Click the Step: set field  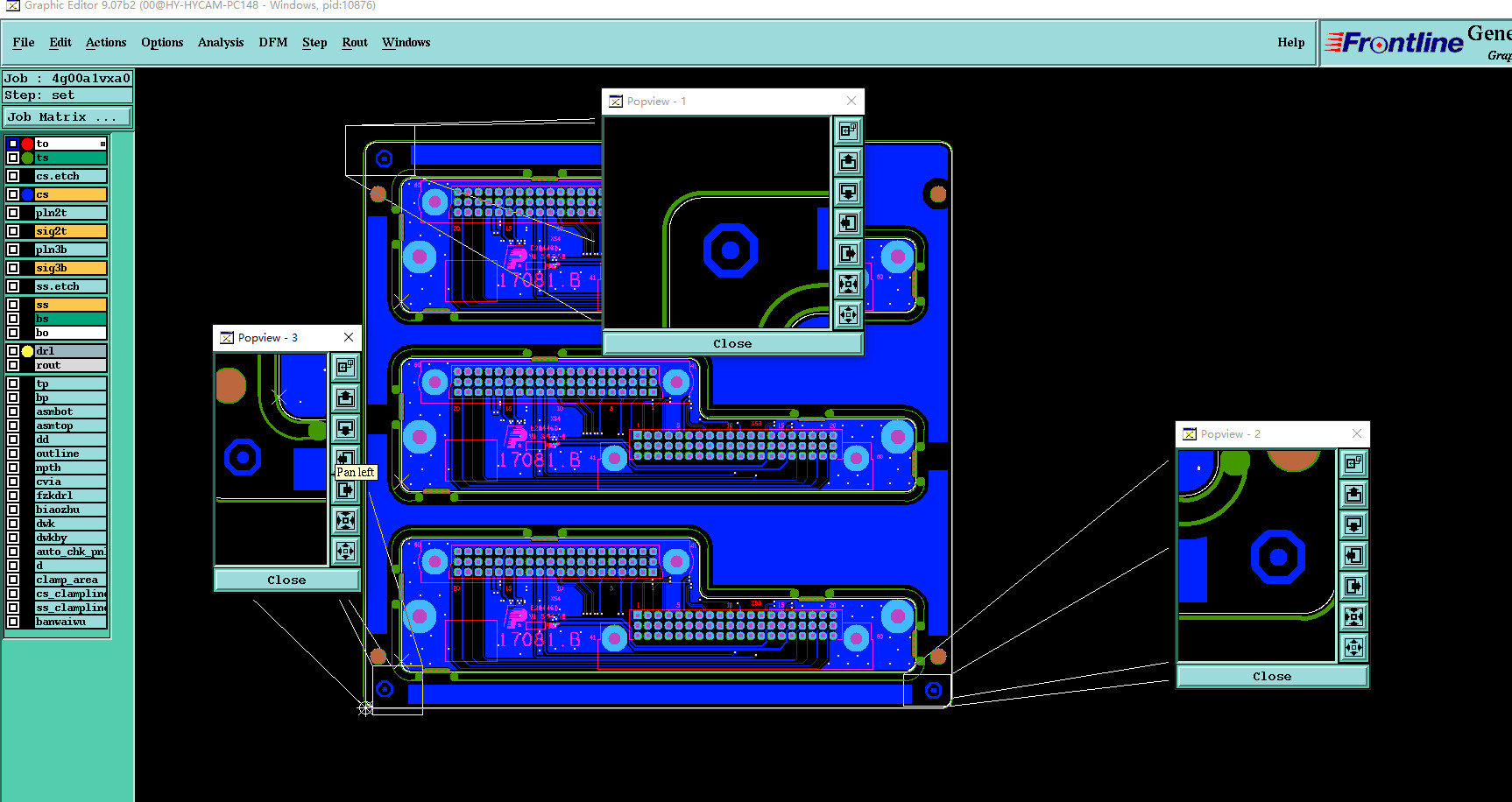[x=68, y=95]
